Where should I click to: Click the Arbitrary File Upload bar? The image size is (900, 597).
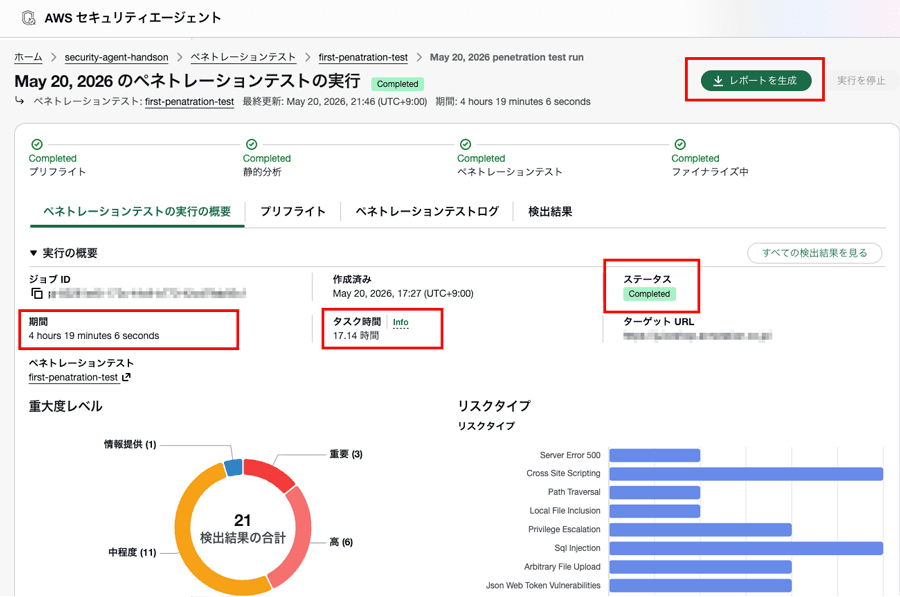pos(700,567)
